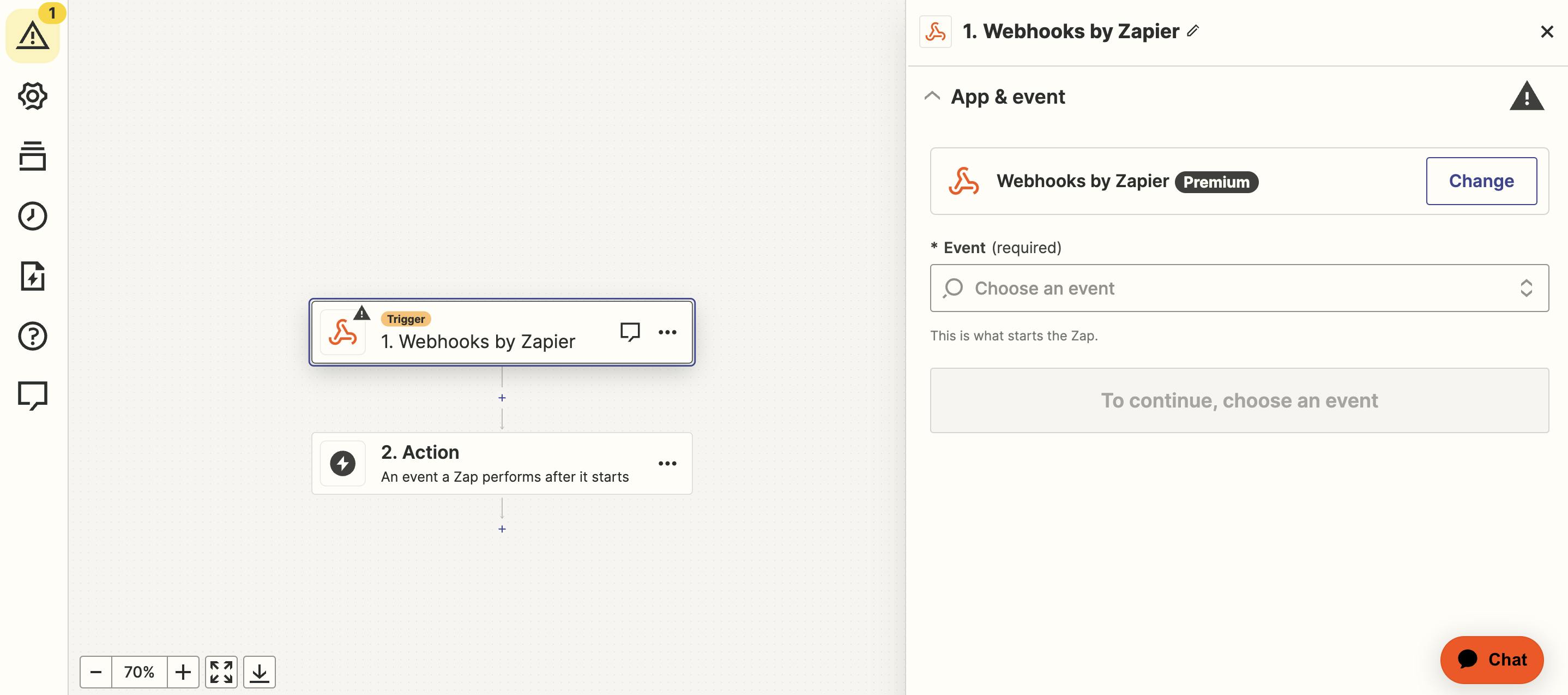The height and width of the screenshot is (695, 1568).
Task: Open the Choose an event dropdown
Action: pos(1239,288)
